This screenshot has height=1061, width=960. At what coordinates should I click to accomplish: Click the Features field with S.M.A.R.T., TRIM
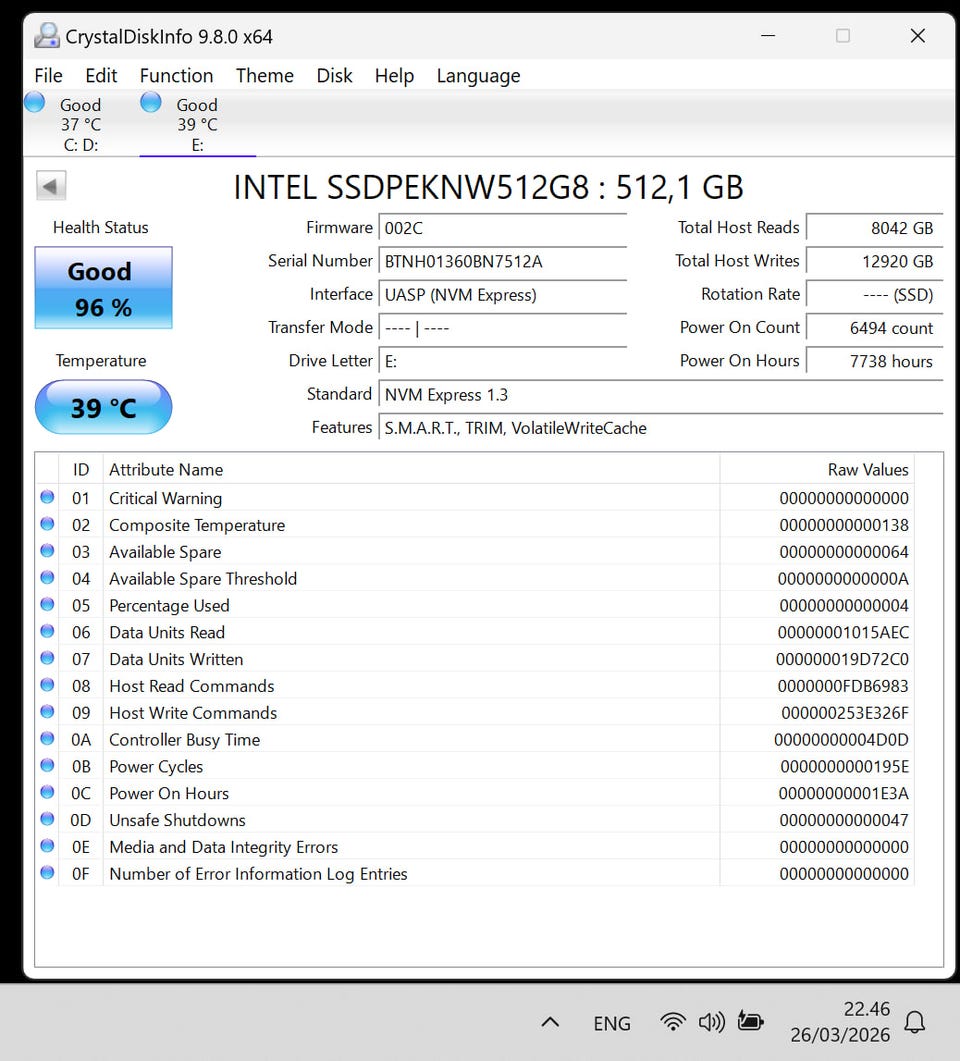pos(660,428)
